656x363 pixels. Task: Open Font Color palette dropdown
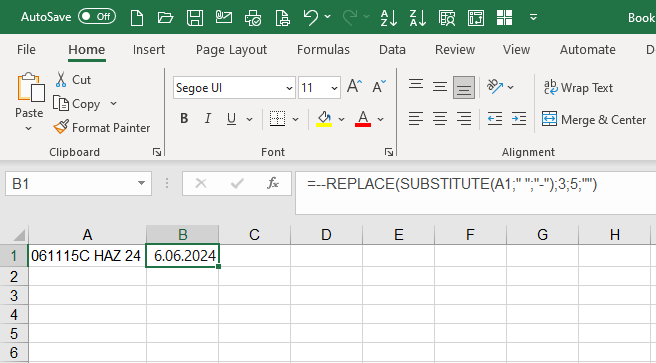coord(381,119)
